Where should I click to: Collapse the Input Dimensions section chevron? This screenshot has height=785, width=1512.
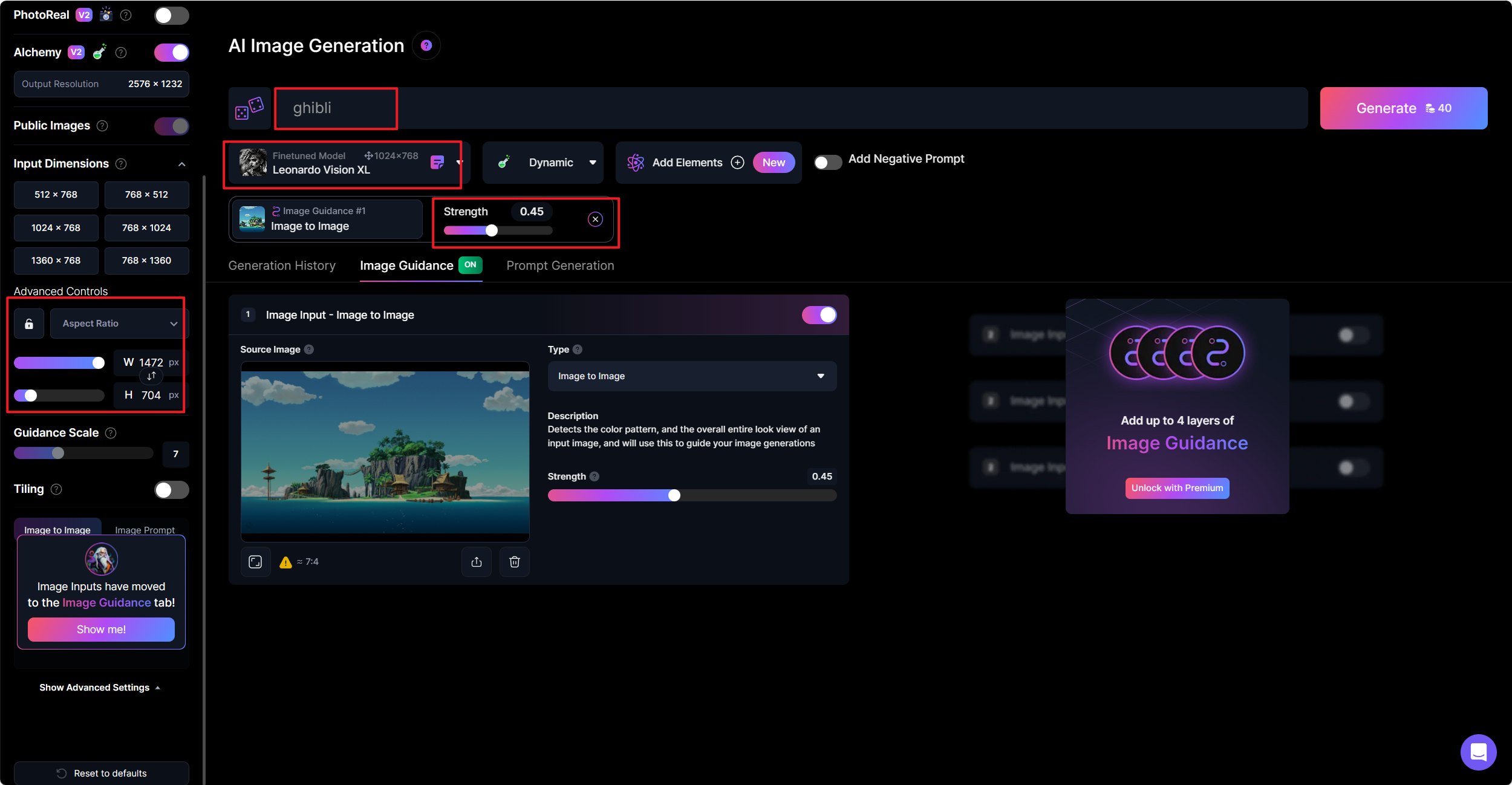point(181,164)
